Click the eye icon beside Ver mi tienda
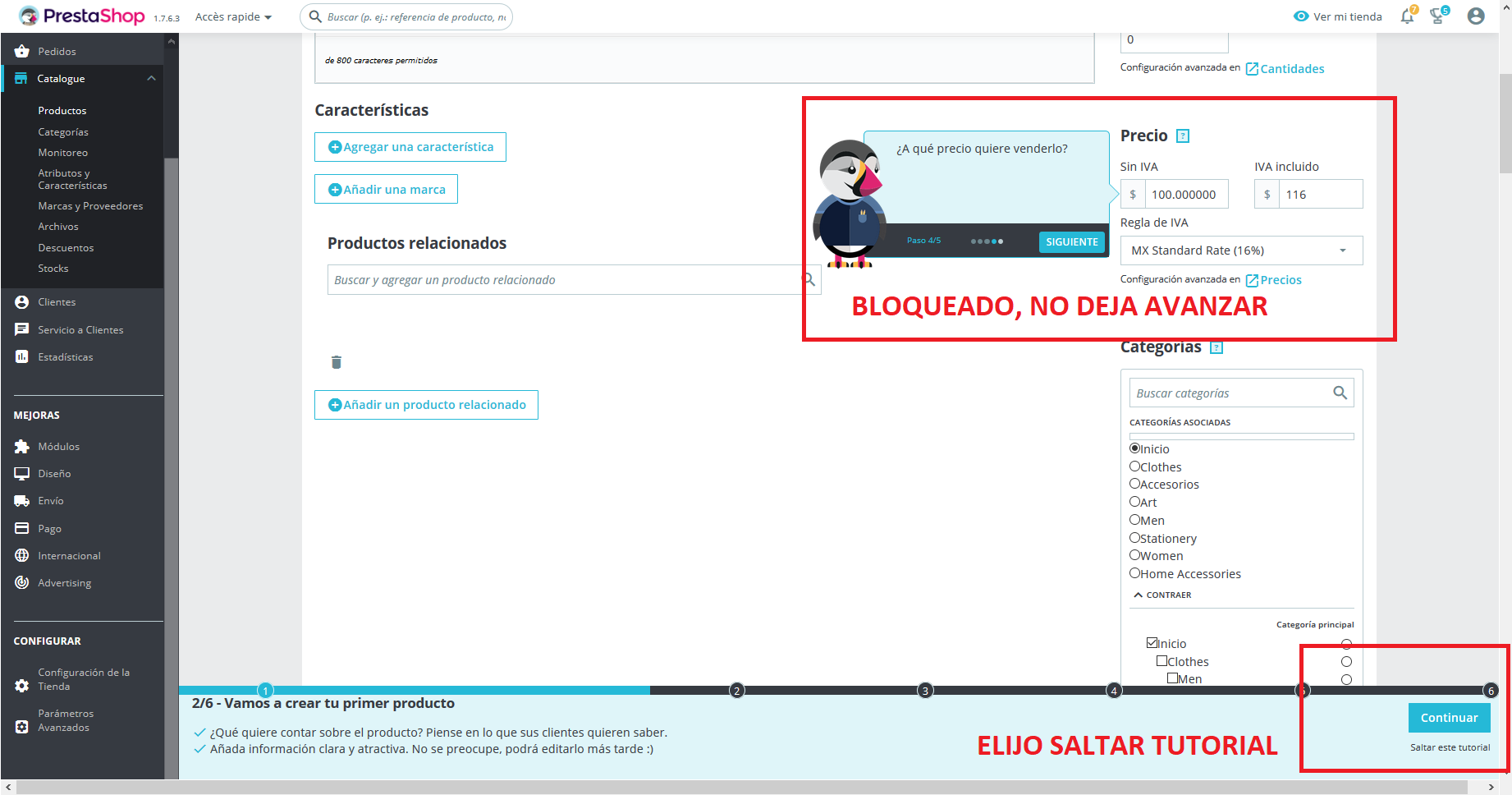The image size is (1512, 795). point(1301,16)
